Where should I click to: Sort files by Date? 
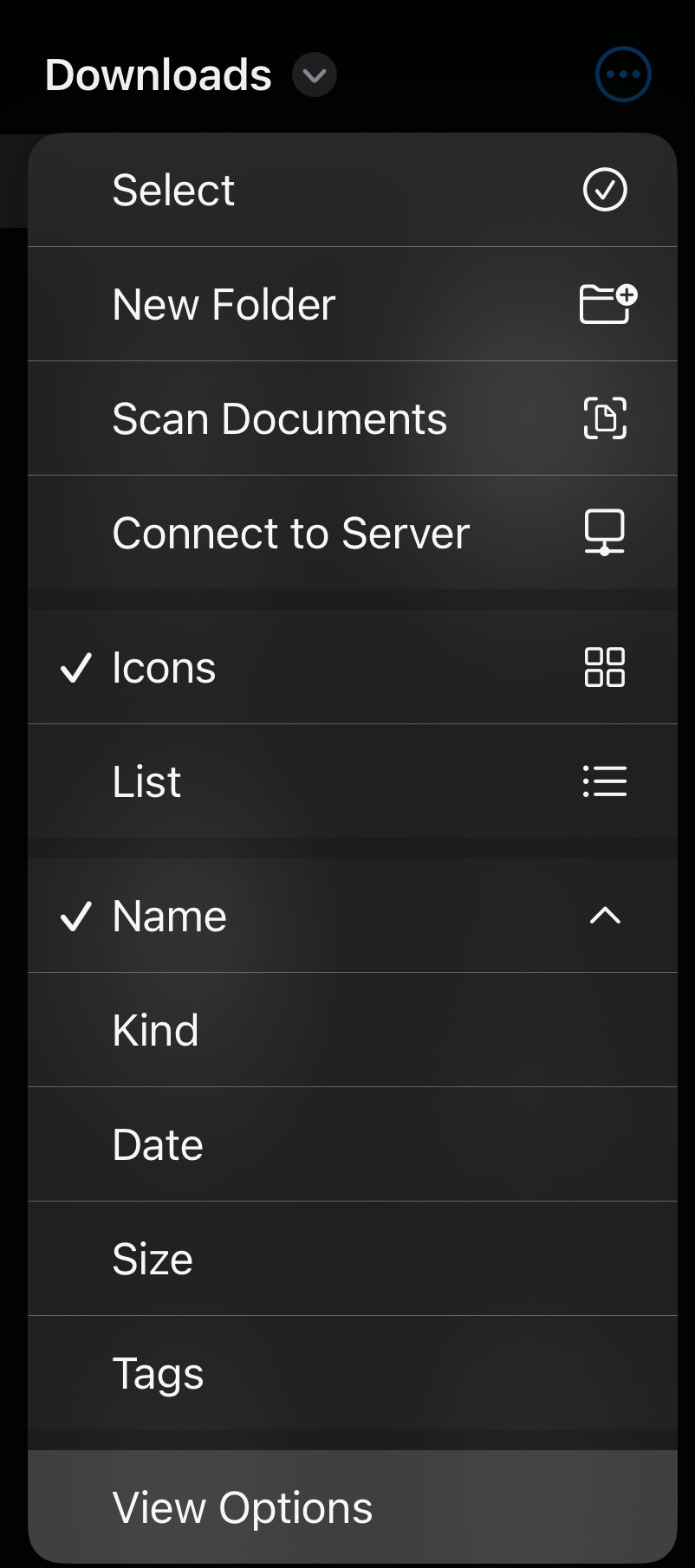[x=158, y=1144]
